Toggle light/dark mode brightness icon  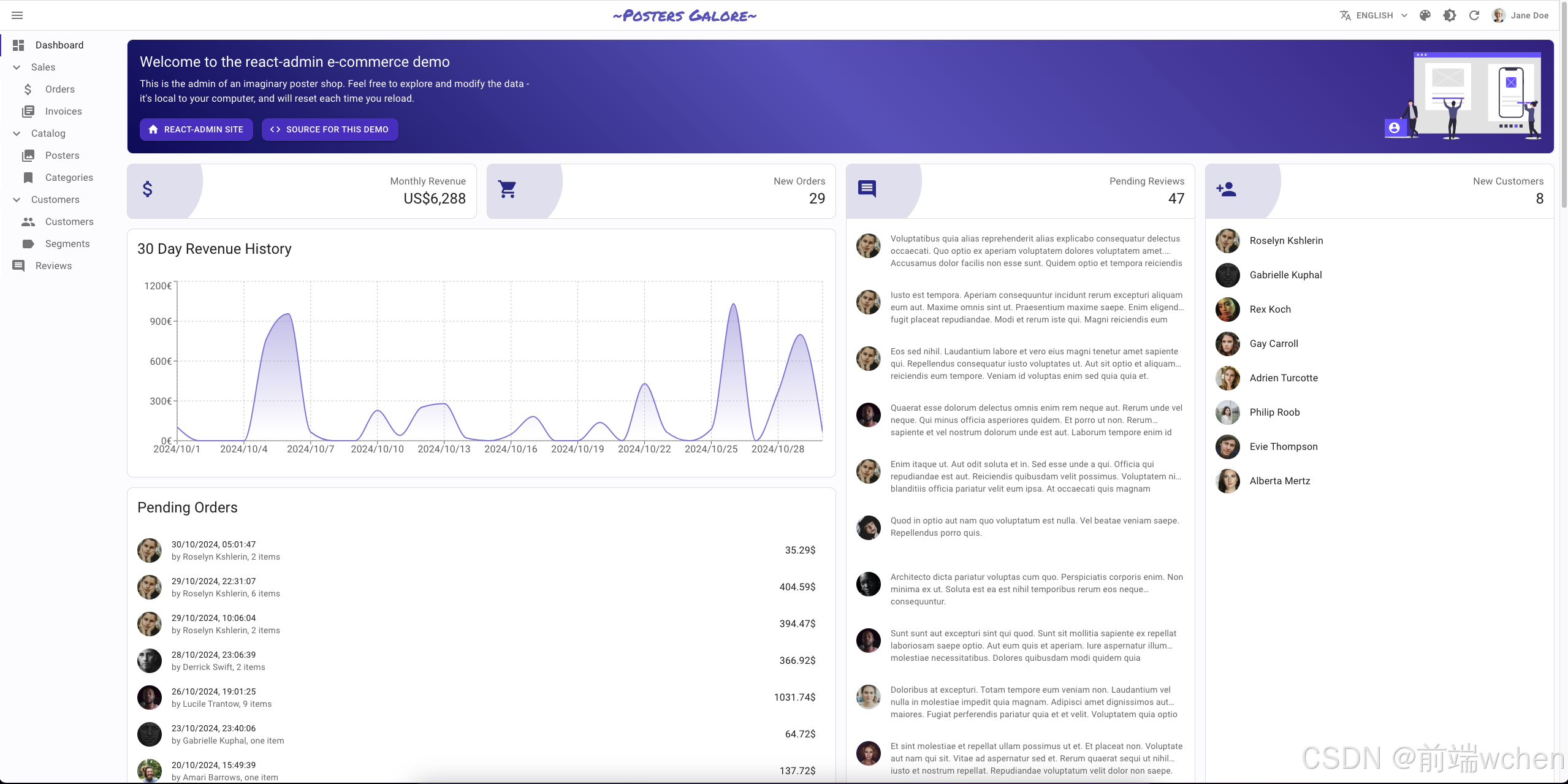1450,15
